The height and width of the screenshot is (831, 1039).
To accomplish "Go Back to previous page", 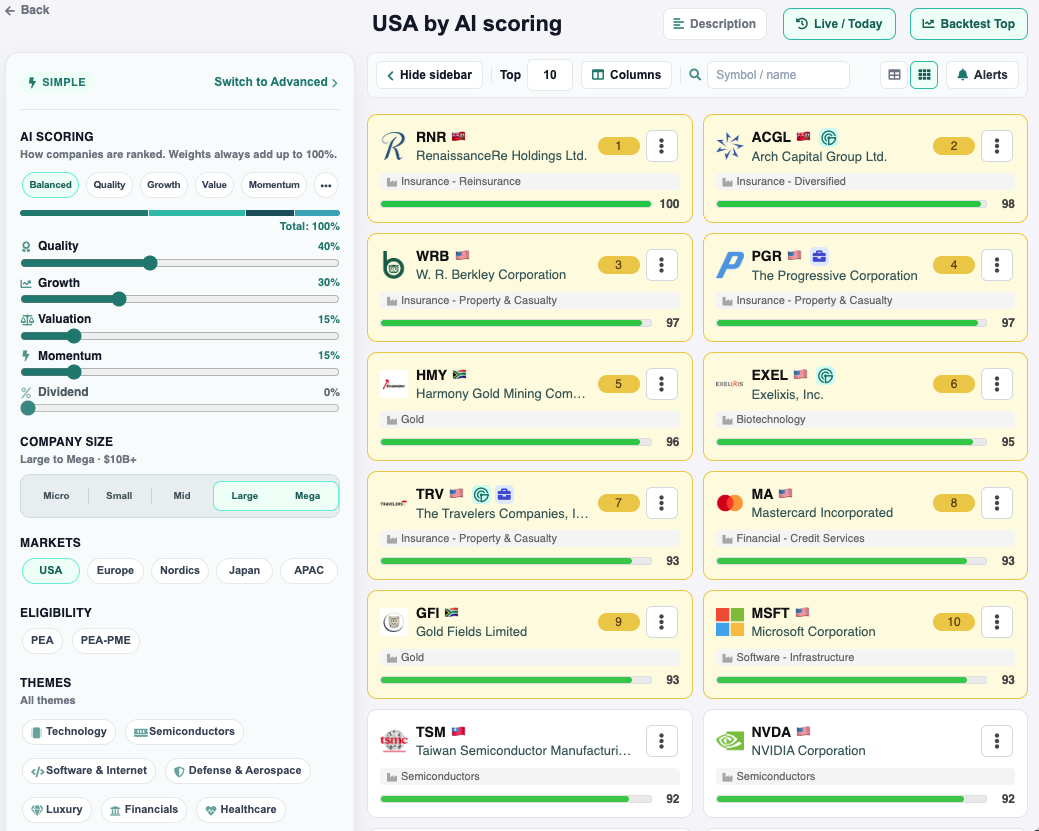I will point(27,10).
